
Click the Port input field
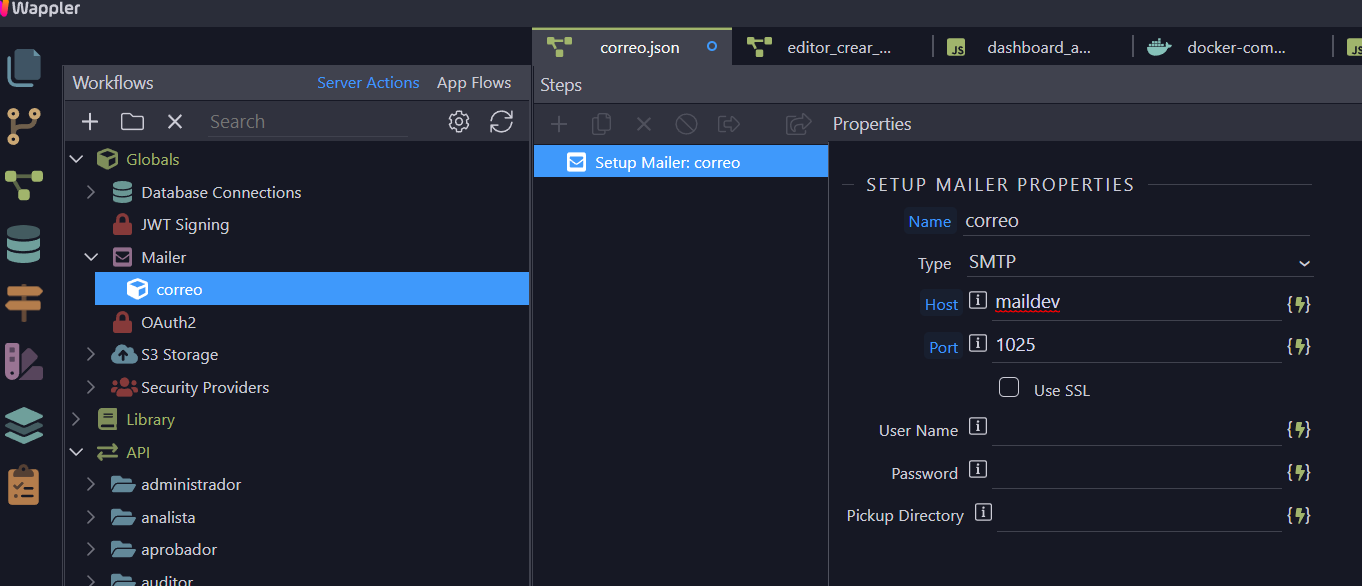click(1136, 345)
